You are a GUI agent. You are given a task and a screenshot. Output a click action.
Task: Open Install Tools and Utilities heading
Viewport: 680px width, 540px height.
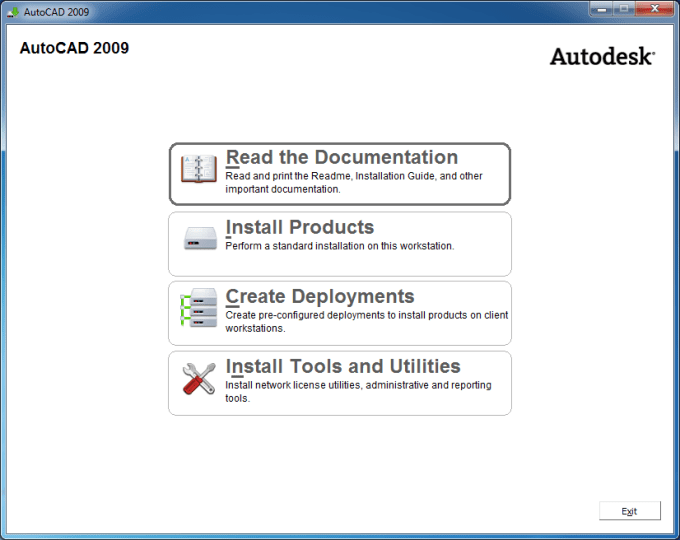(343, 367)
